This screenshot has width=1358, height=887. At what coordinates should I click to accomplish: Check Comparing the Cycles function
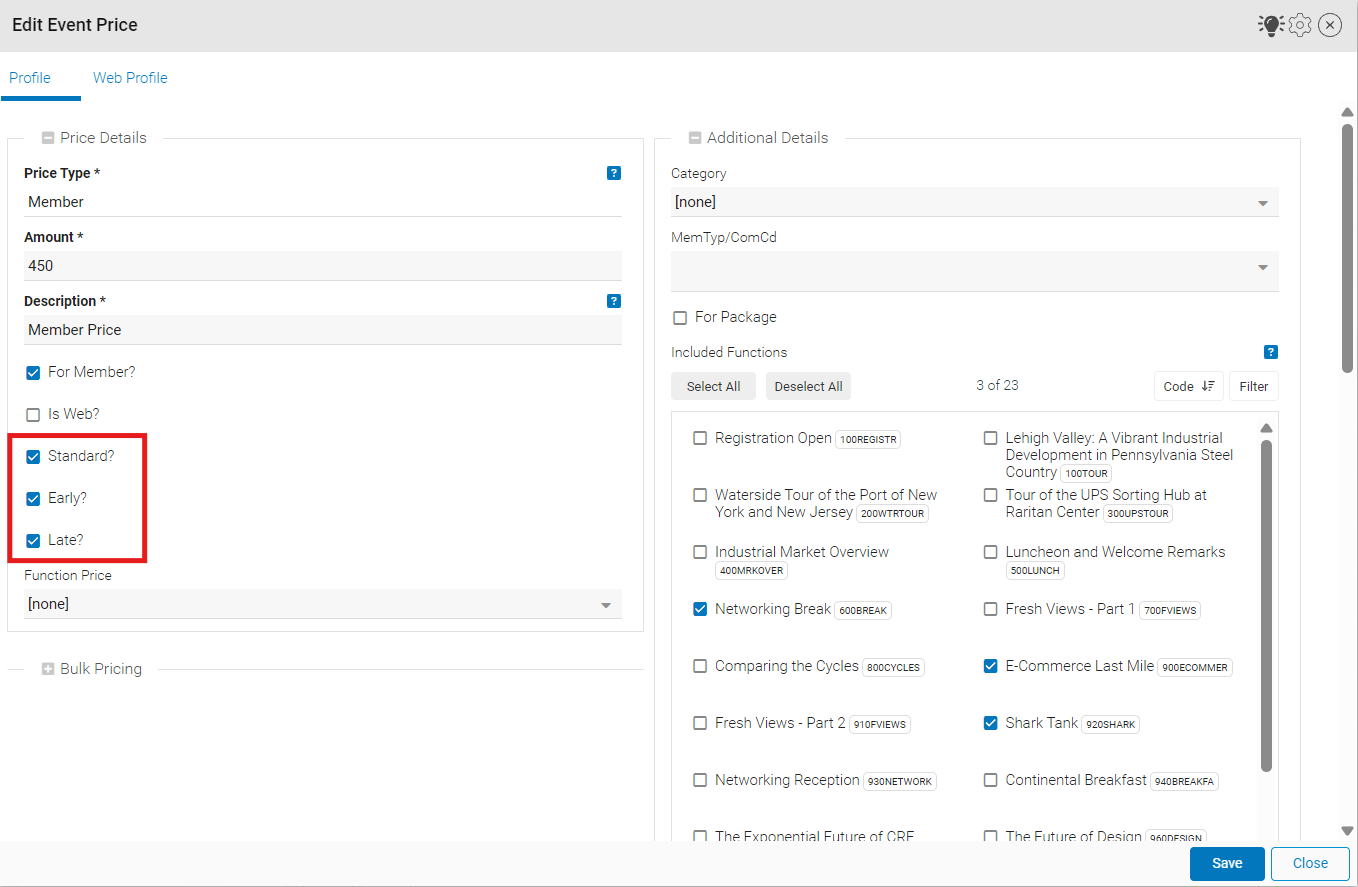click(x=700, y=666)
